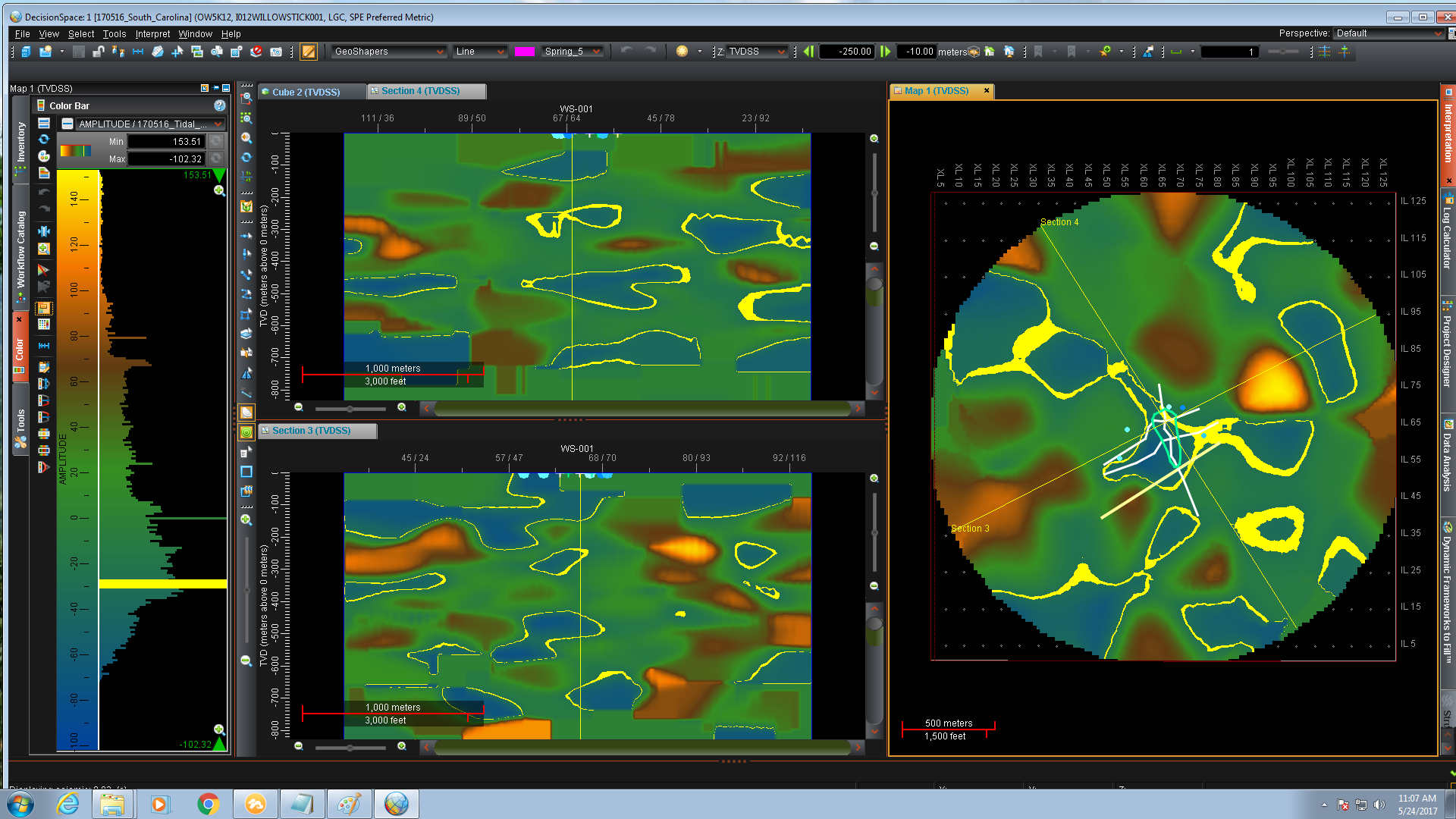Reset the Min value with its refresh button
Image resolution: width=1456 pixels, height=819 pixels.
tap(216, 141)
